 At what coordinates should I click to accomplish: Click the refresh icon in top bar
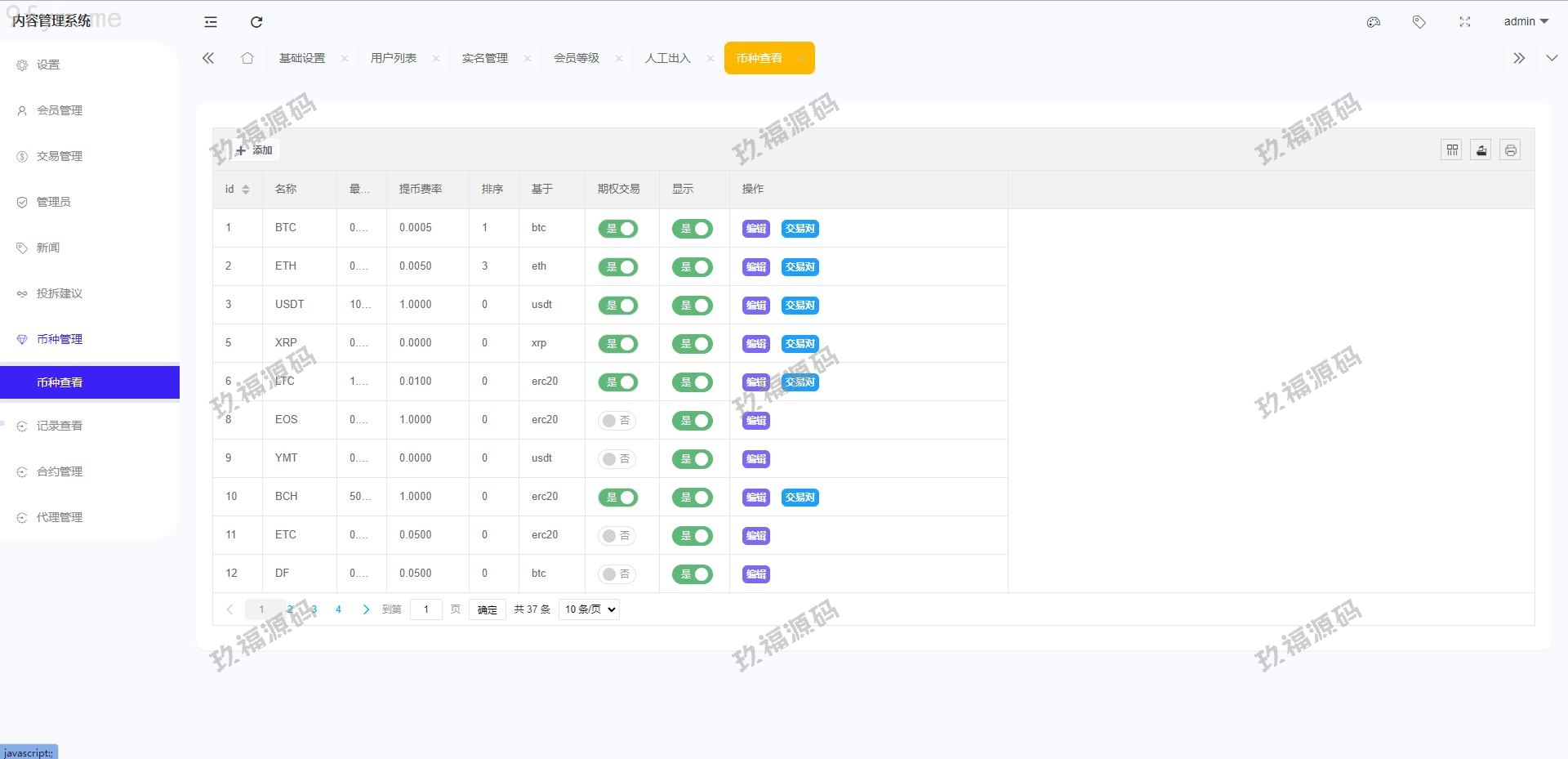256,22
